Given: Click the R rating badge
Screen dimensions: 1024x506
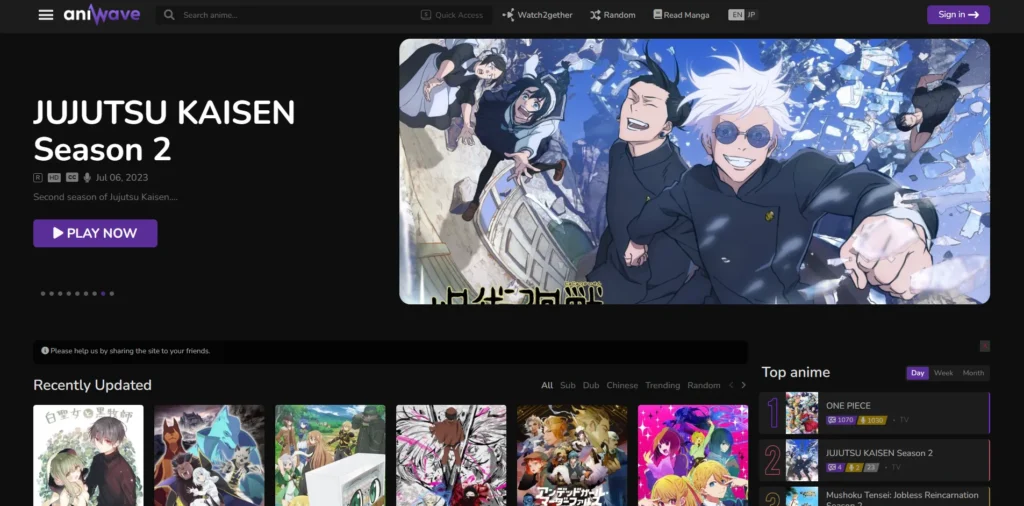Looking at the screenshot, I should [x=38, y=178].
